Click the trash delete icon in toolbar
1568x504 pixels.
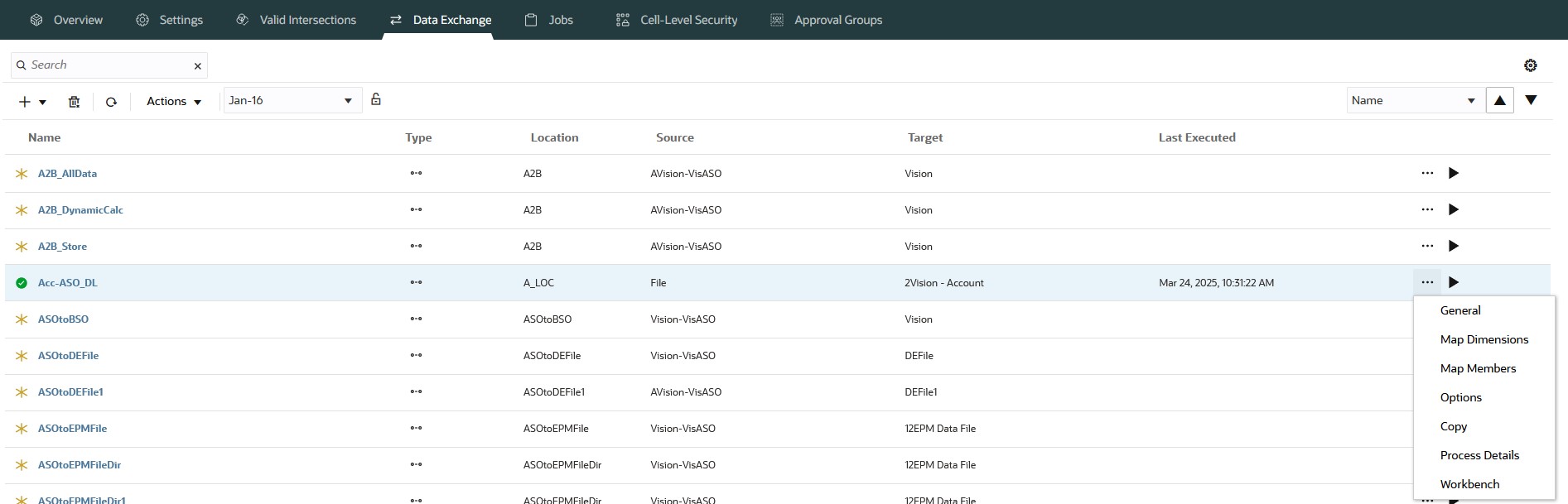[x=74, y=102]
